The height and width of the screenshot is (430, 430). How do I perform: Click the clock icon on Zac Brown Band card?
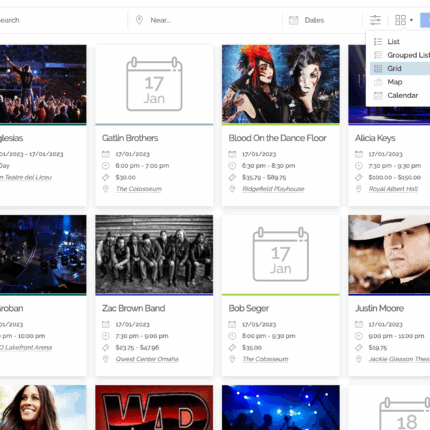[106, 336]
